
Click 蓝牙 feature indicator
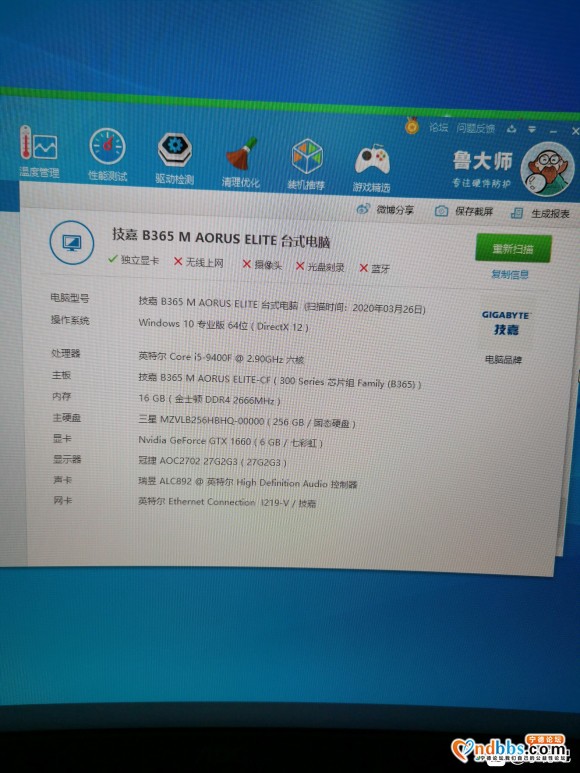pos(375,268)
